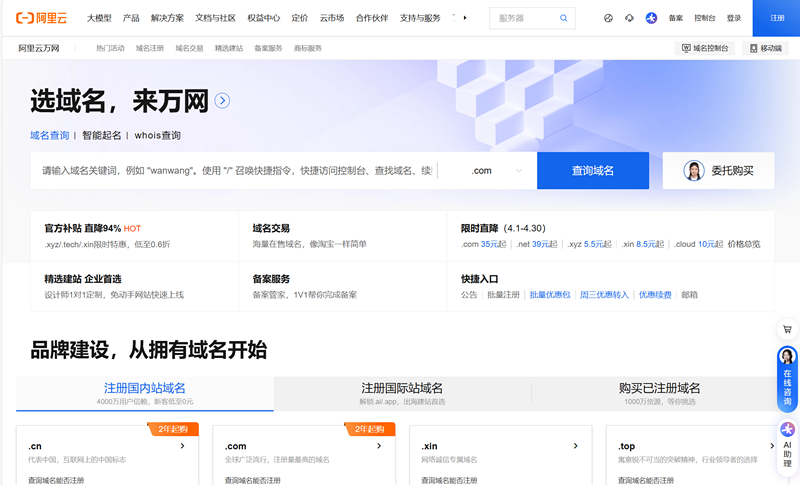This screenshot has height=485, width=800.
Task: Open the globe language icon in header
Action: tap(608, 18)
